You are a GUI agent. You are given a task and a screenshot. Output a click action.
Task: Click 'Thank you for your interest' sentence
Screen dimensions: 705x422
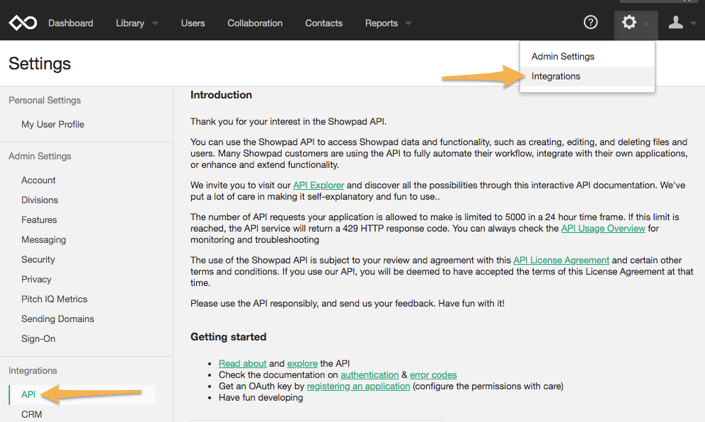[x=288, y=122]
